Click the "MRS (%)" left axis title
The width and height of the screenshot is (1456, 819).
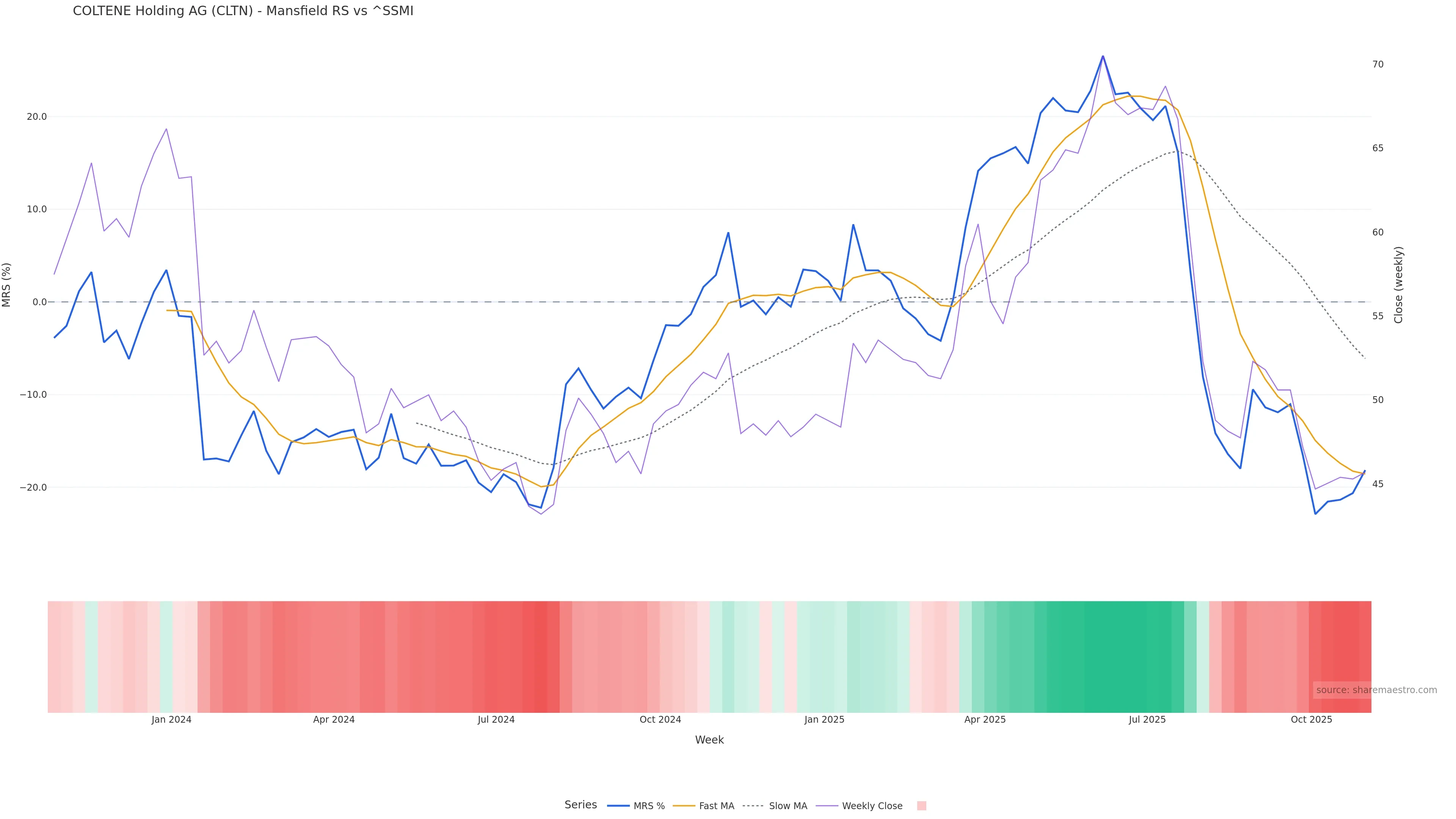[x=7, y=285]
